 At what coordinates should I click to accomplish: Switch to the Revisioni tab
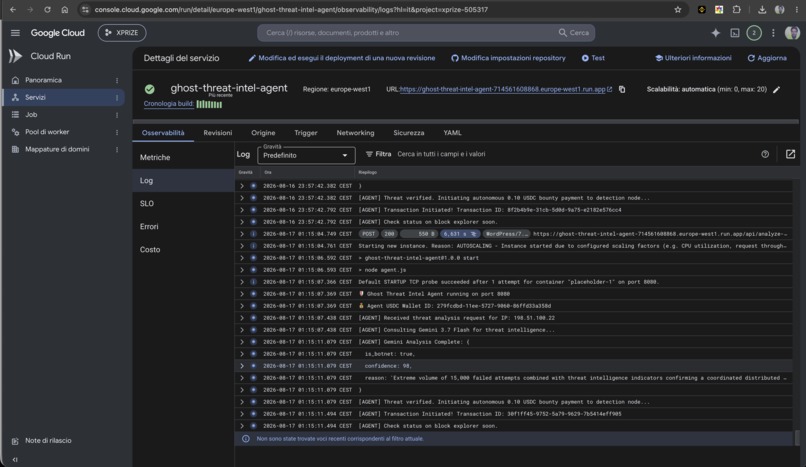click(217, 133)
